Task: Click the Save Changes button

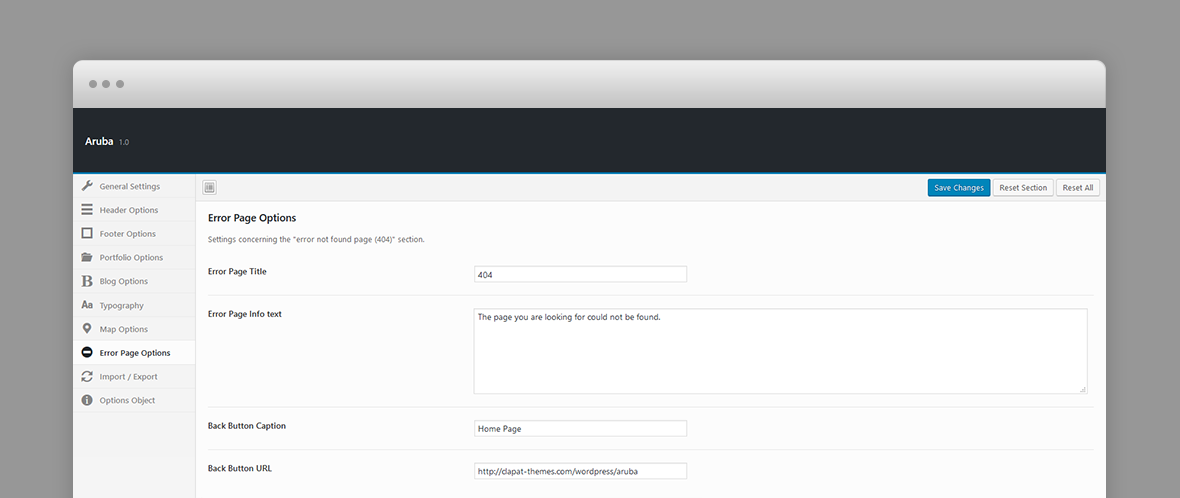Action: tap(959, 187)
